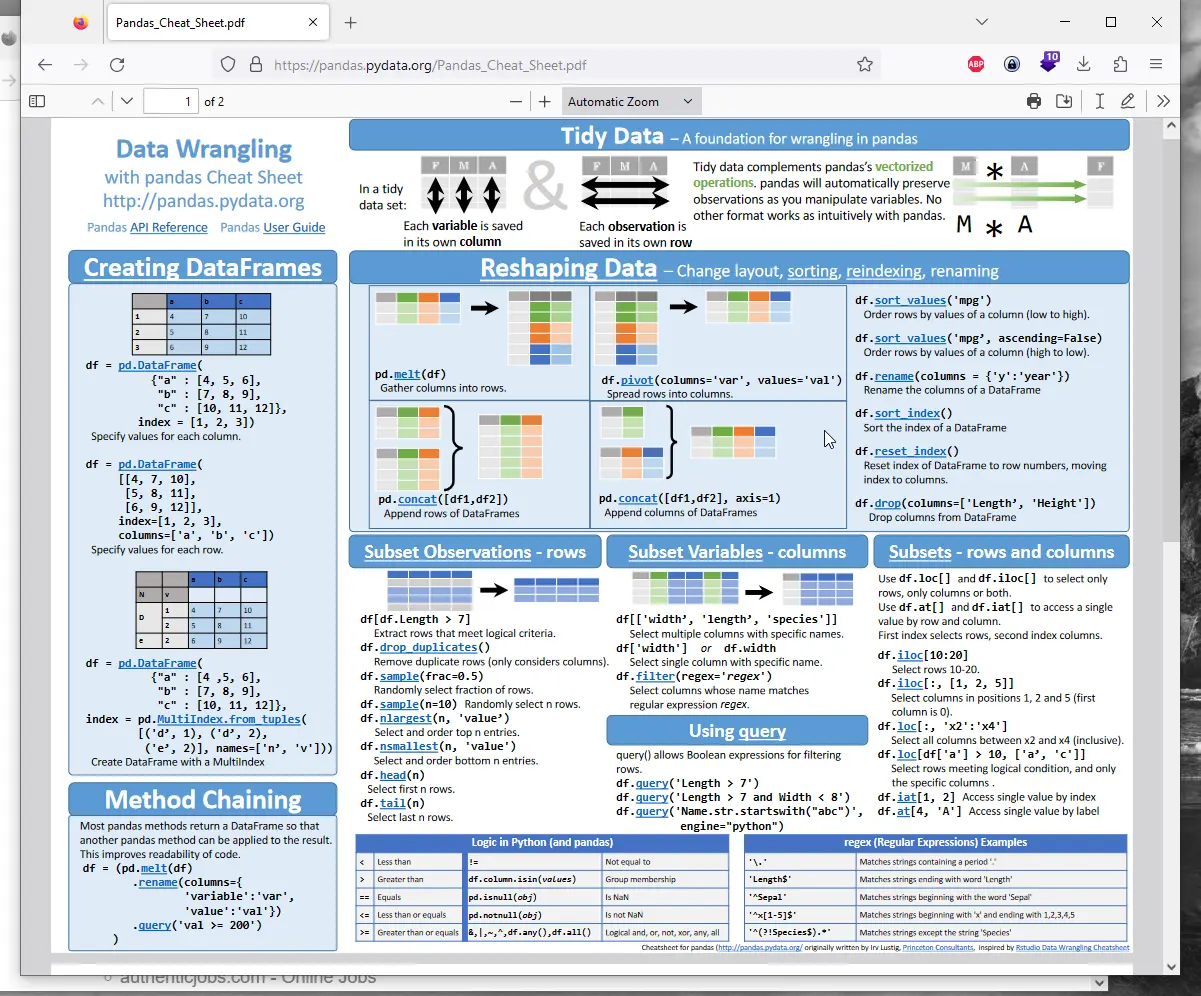
Task: Zoom out of the PDF document
Action: 515,101
